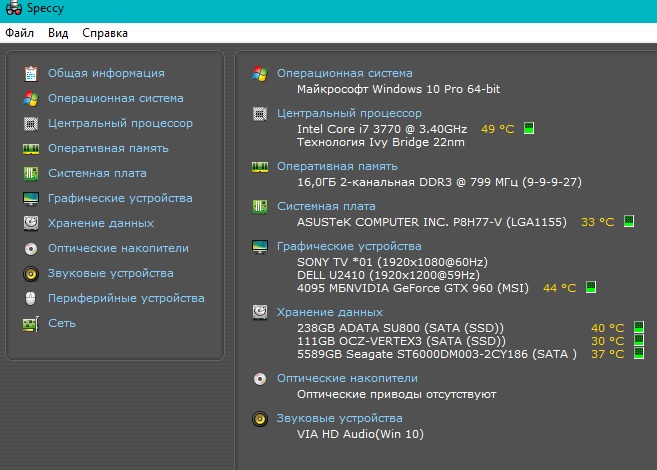The image size is (657, 470).
Task: Click the green indicator beside ADATA SU800 40 °C
Action: click(639, 327)
